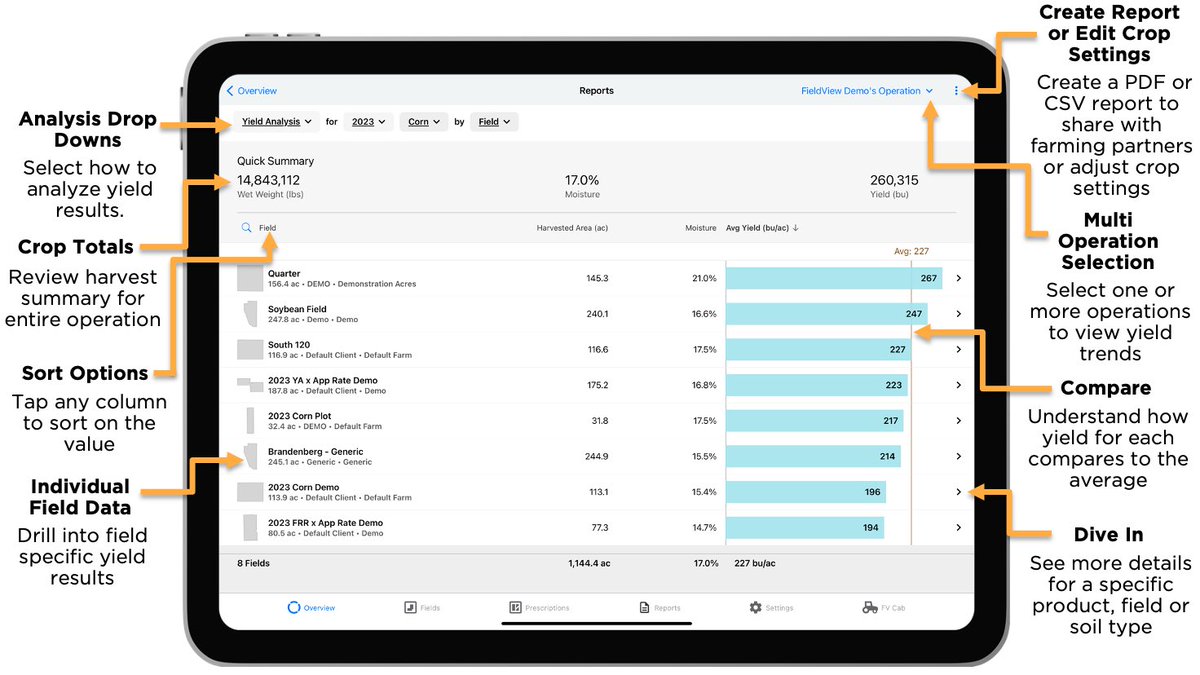Image resolution: width=1200 pixels, height=675 pixels.
Task: Switch to the Prescriptions bottom tab
Action: [x=539, y=608]
